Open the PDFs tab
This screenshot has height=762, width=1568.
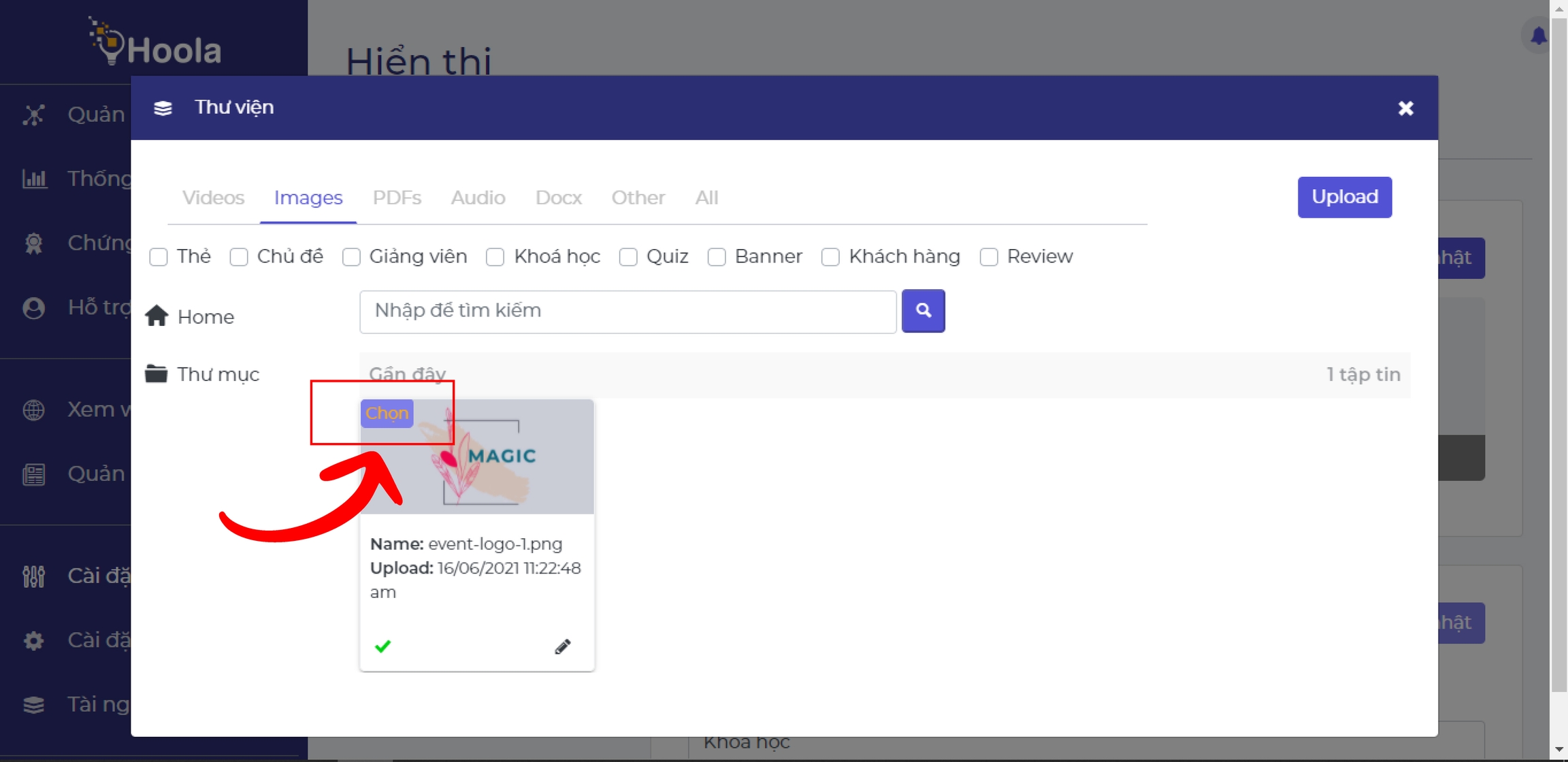pos(397,198)
